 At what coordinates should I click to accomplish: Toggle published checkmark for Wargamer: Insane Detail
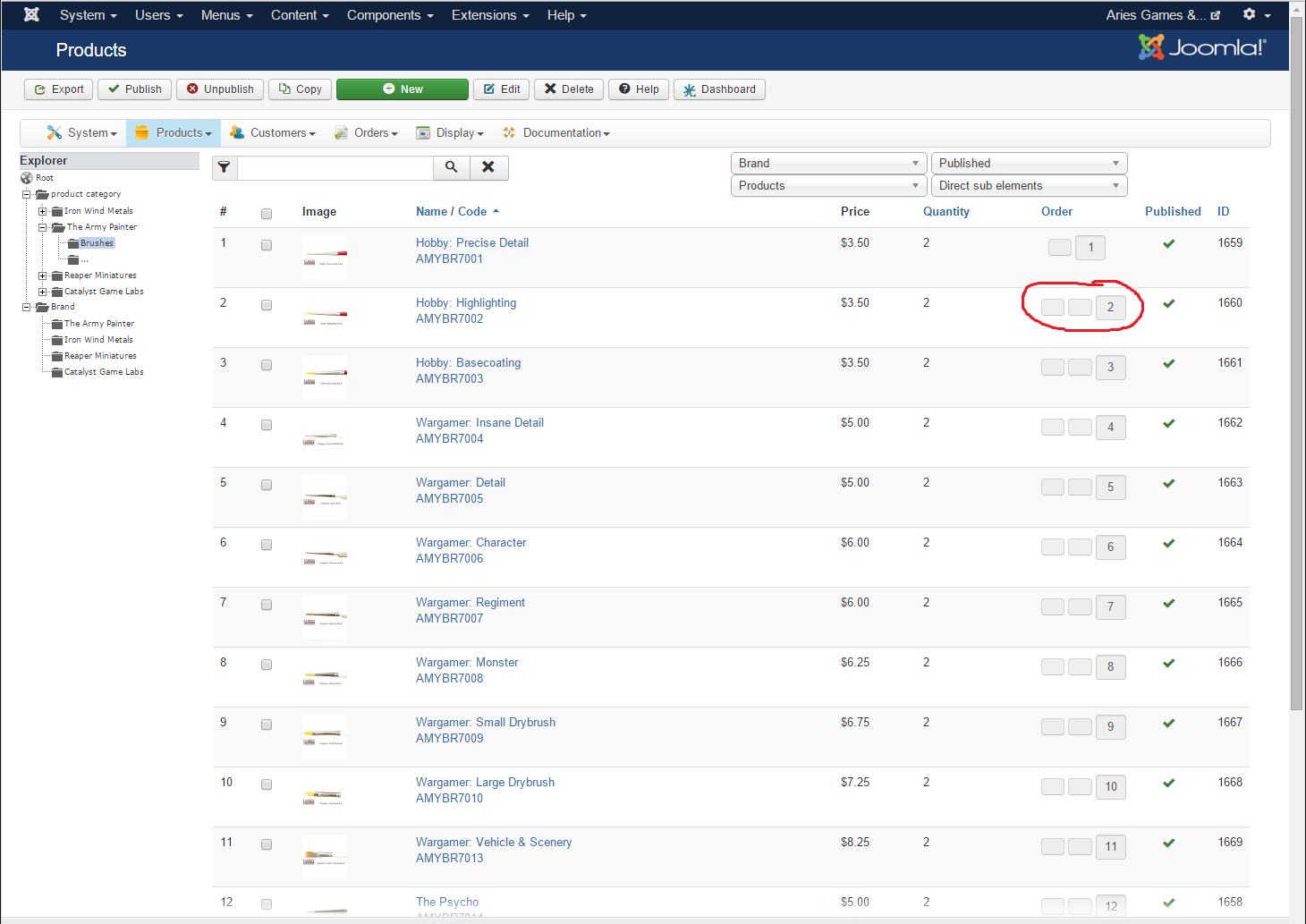pos(1168,423)
